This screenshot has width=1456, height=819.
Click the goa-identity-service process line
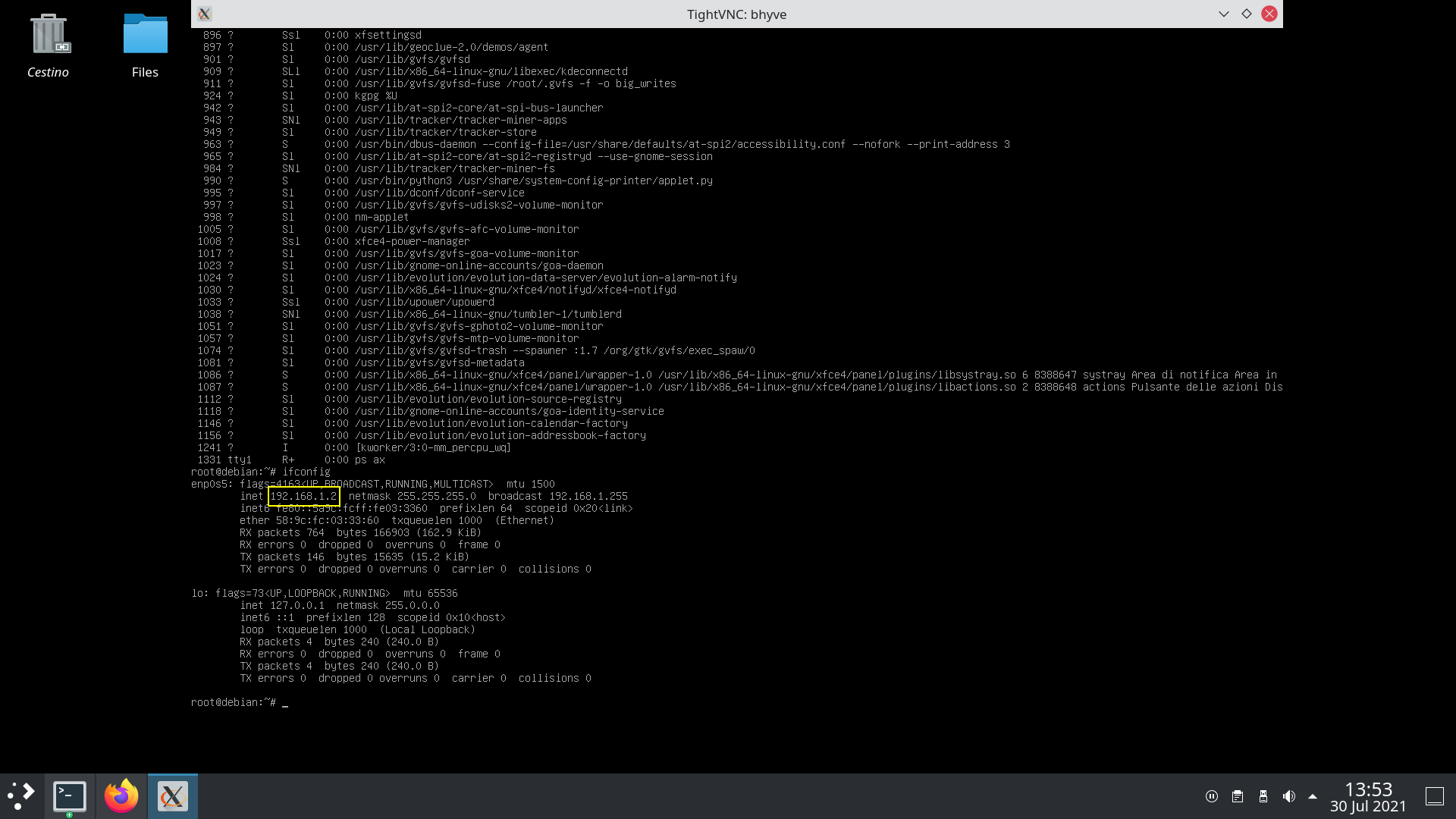pos(431,411)
